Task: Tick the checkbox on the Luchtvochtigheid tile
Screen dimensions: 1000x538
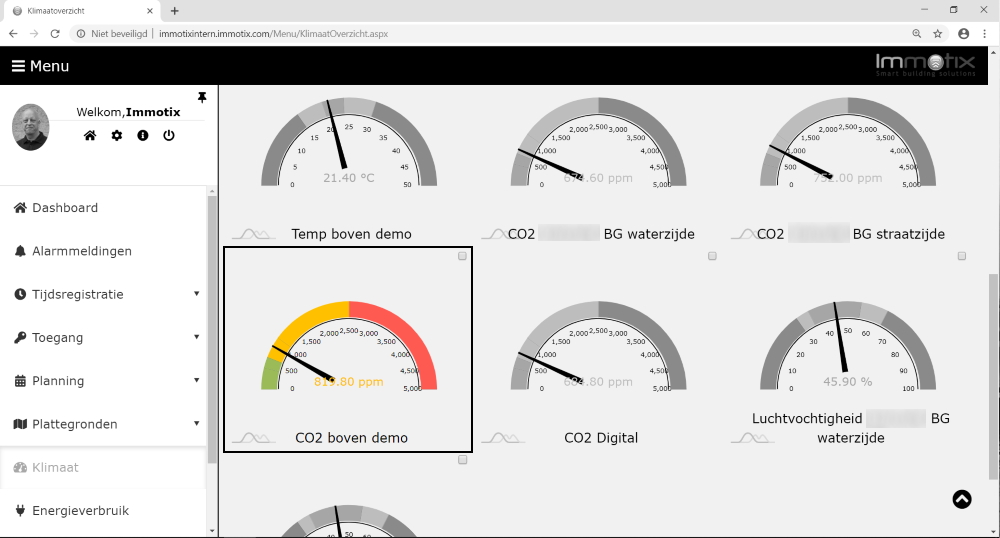Action: click(962, 257)
